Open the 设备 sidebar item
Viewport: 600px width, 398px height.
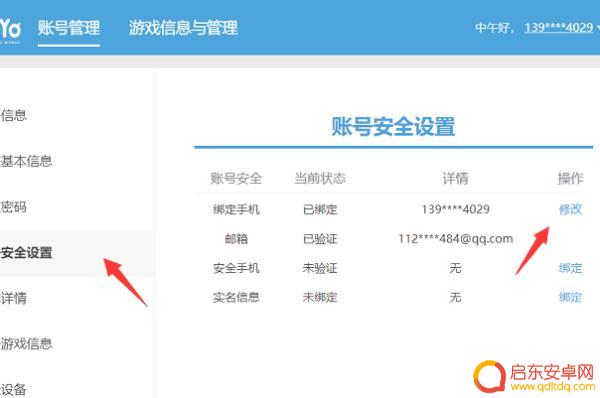click(x=13, y=390)
